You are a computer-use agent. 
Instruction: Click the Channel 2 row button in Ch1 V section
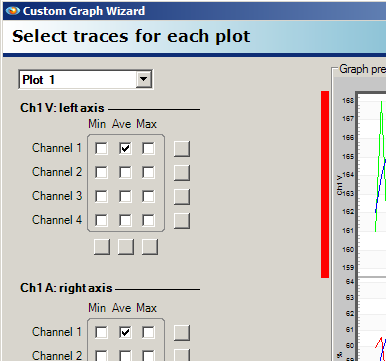182,173
